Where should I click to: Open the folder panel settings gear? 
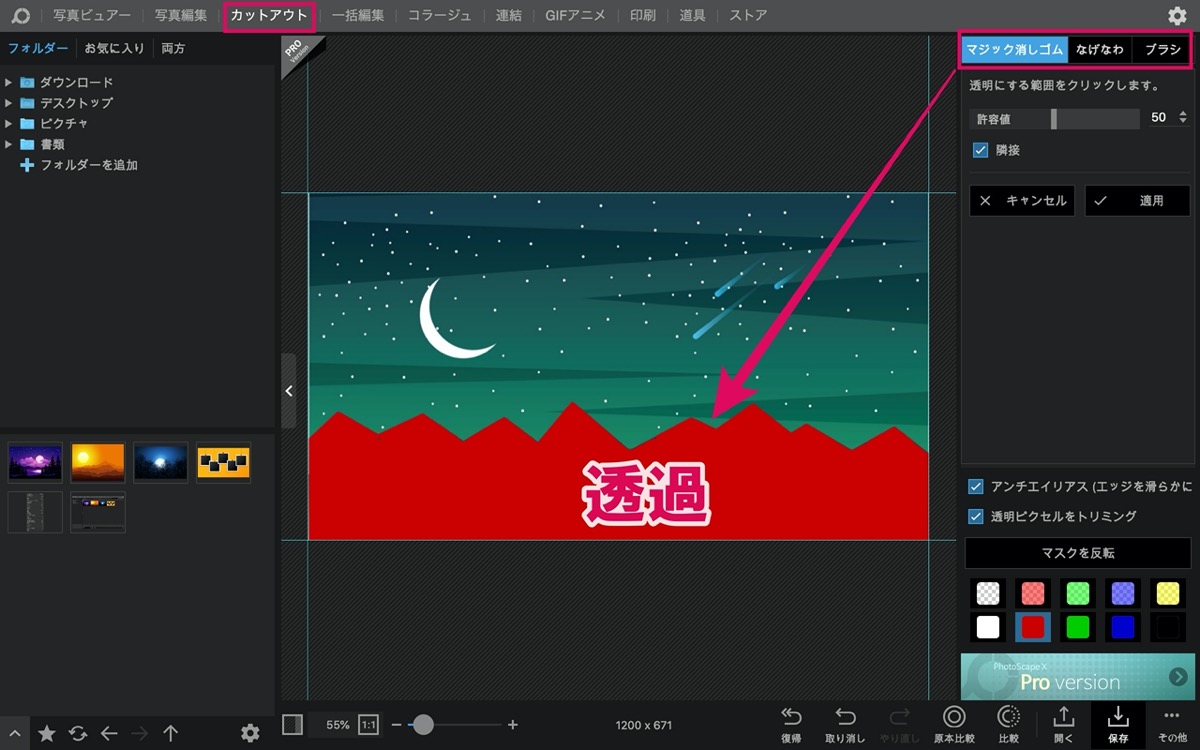pos(250,733)
